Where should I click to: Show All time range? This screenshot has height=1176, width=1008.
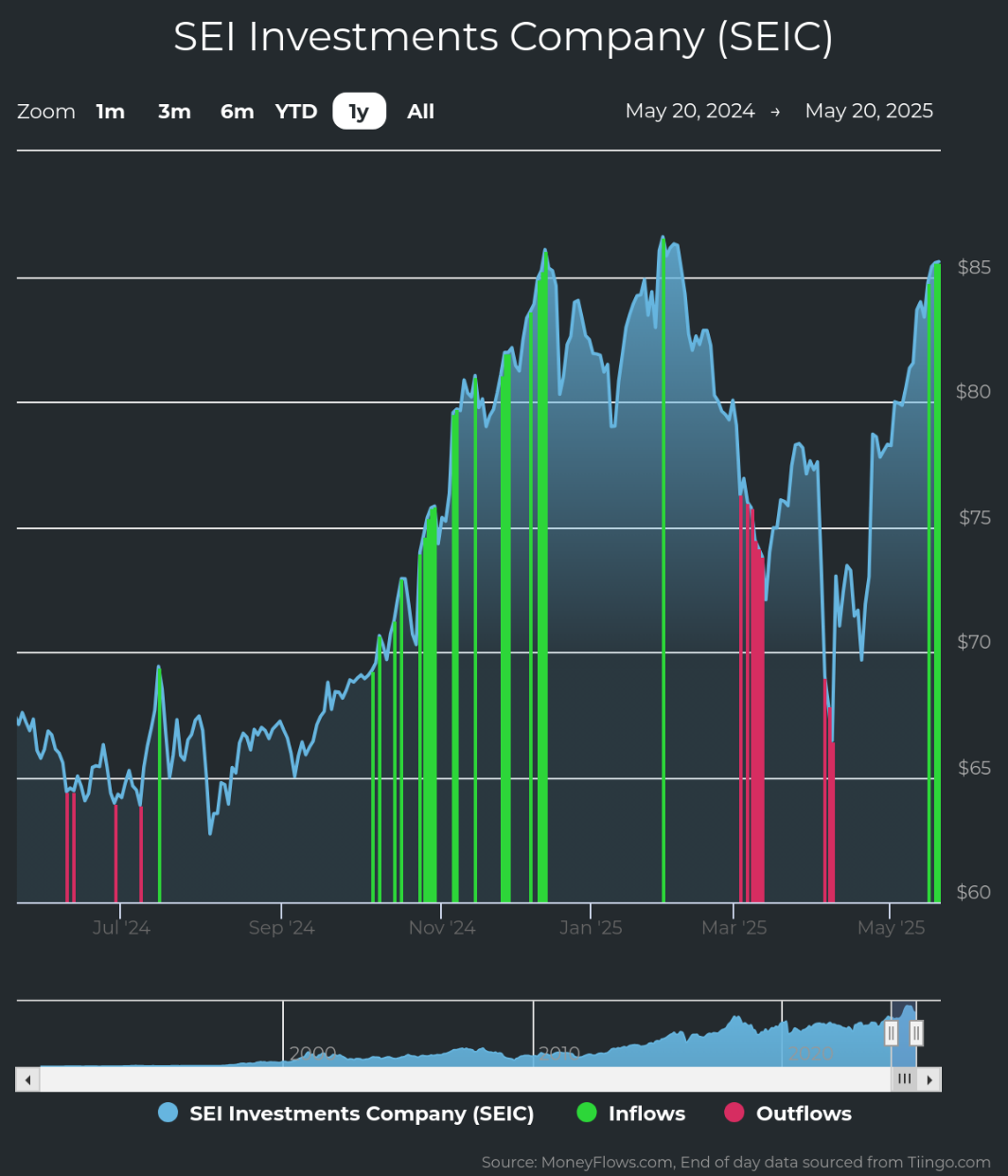tap(420, 112)
